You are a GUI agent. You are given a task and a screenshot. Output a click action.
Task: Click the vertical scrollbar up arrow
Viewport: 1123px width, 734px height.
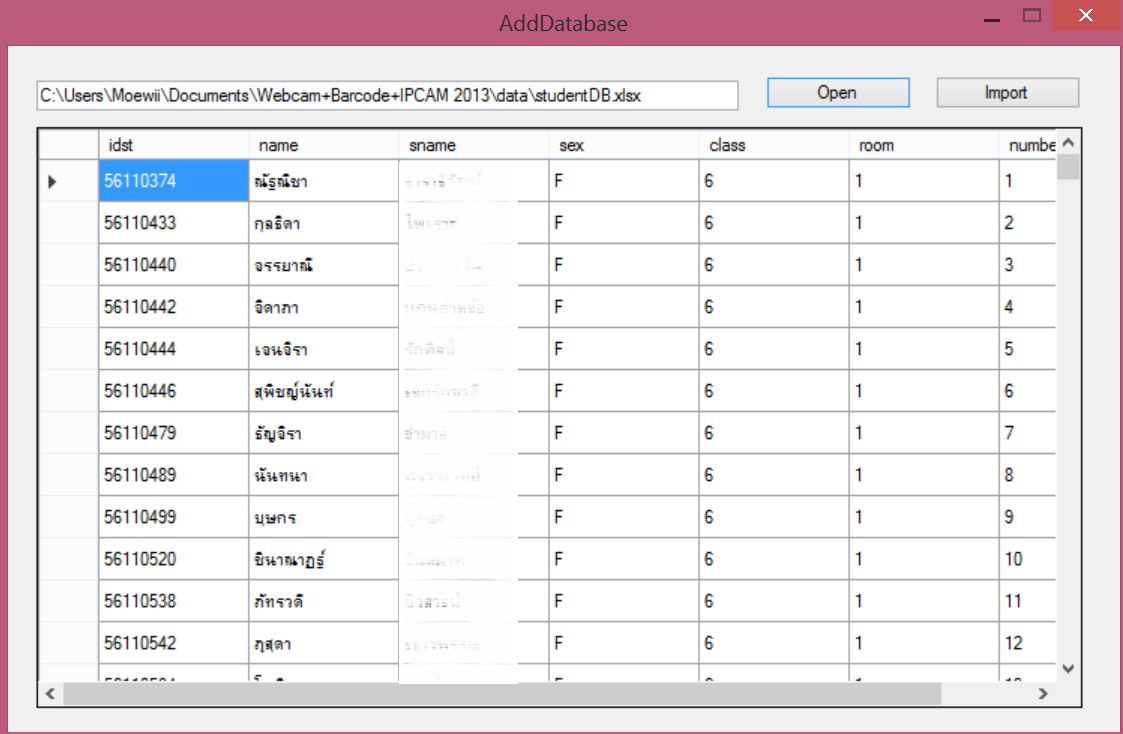click(1067, 143)
